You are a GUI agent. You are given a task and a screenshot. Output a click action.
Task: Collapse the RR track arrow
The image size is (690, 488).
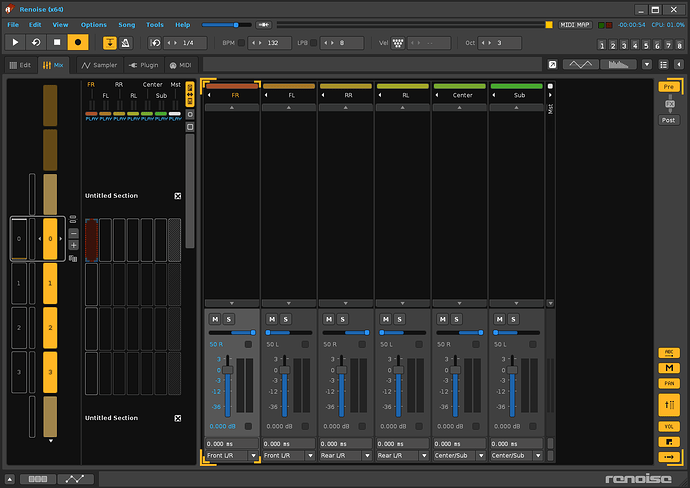point(323,95)
